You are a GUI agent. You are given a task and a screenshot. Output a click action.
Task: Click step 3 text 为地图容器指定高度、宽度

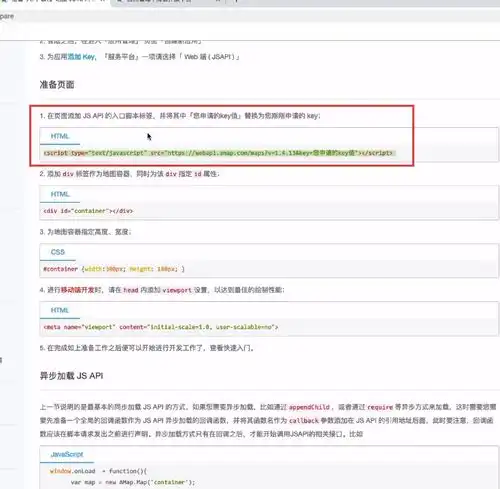pos(85,232)
